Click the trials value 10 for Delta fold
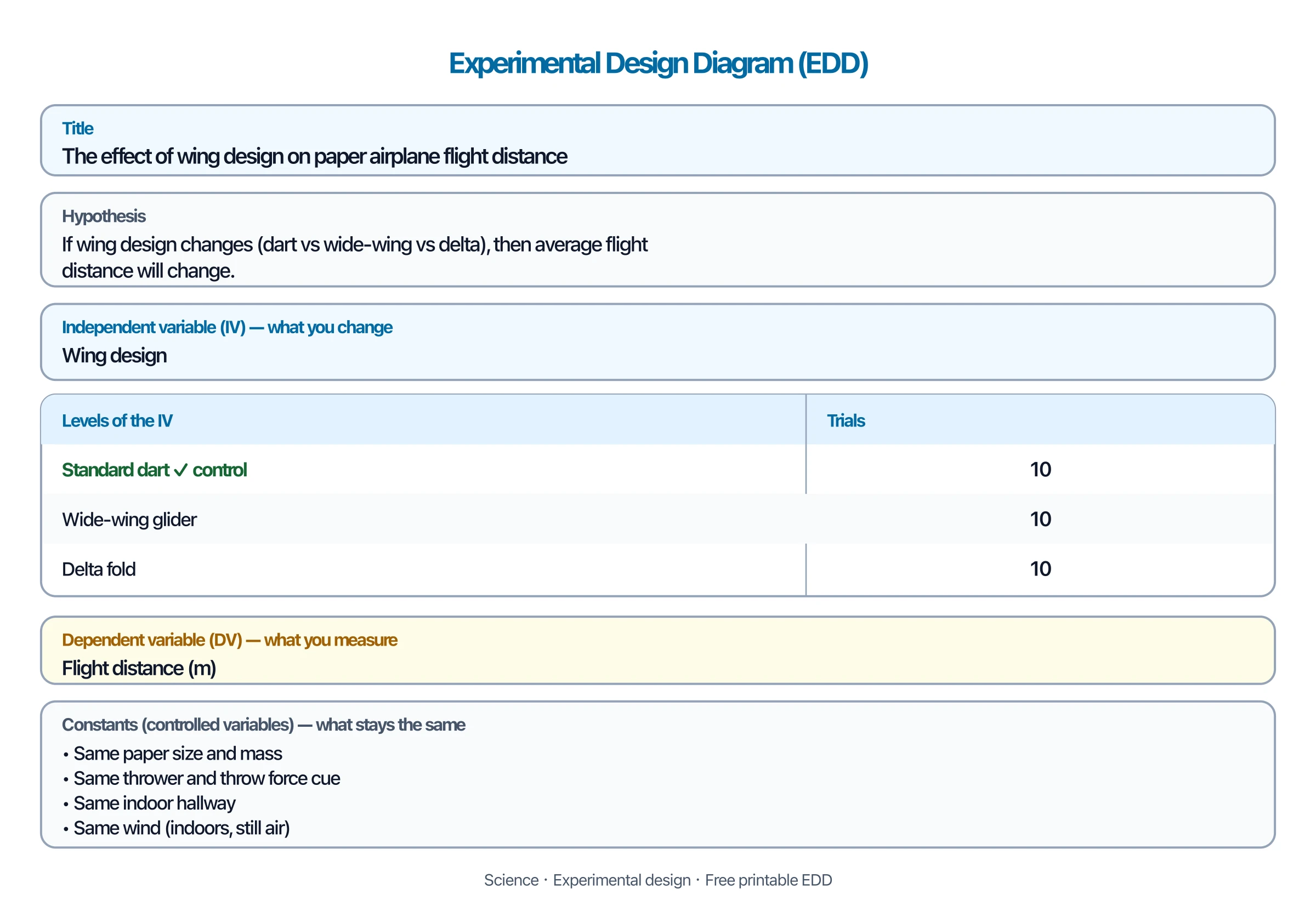This screenshot has width=1316, height=906. click(1040, 569)
